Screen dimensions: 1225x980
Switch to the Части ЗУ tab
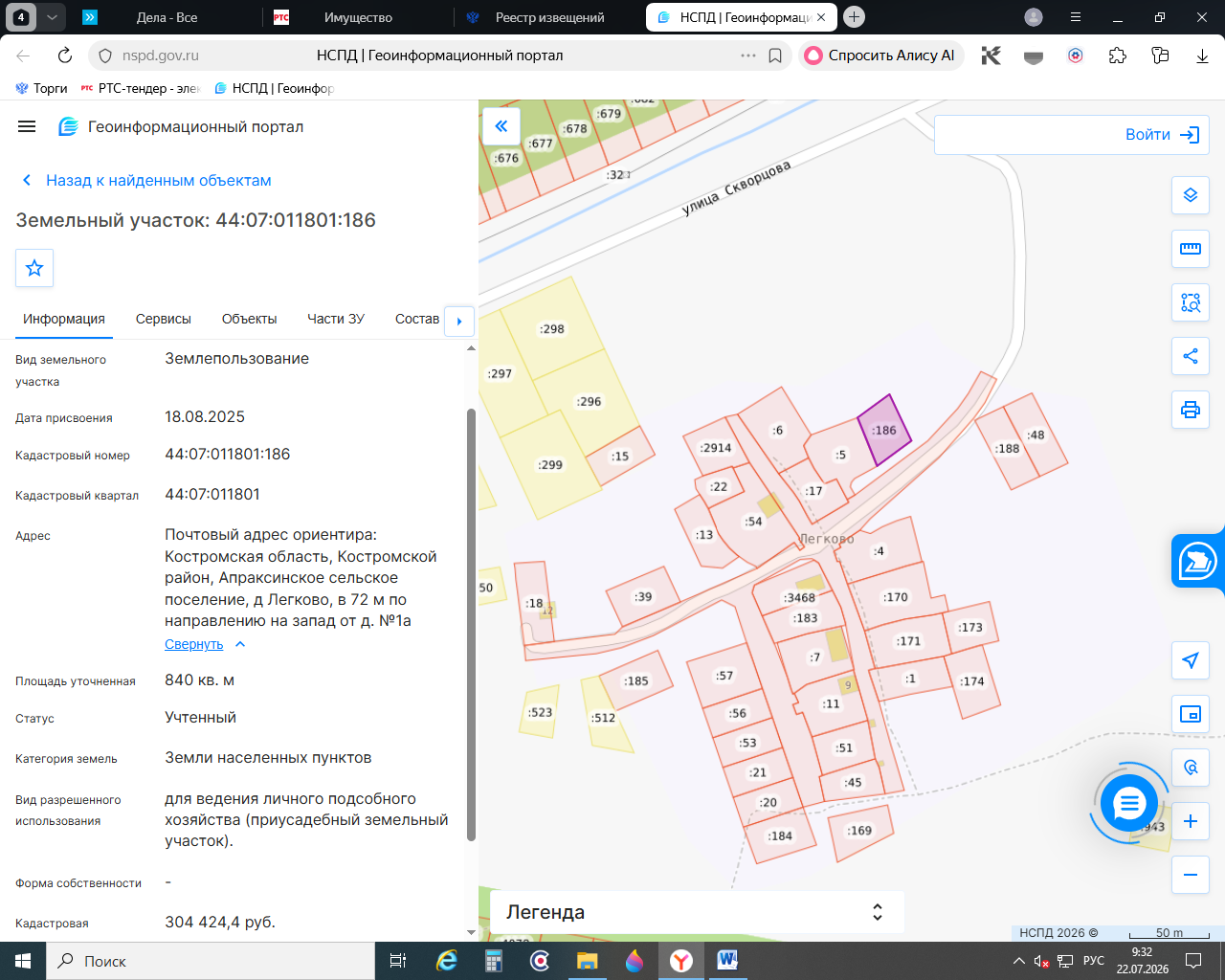(x=336, y=319)
